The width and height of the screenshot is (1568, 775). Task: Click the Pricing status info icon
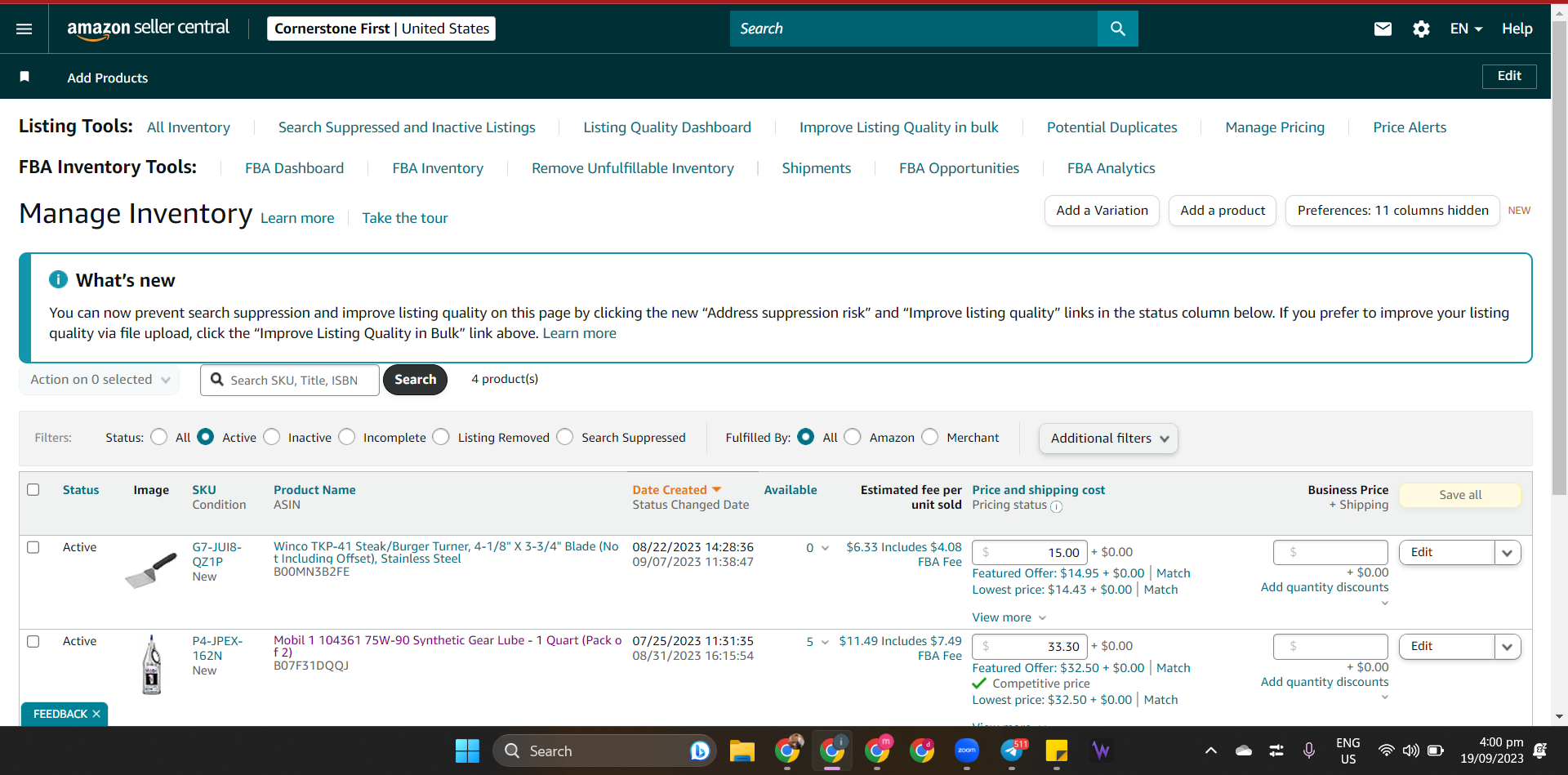[x=1057, y=506]
